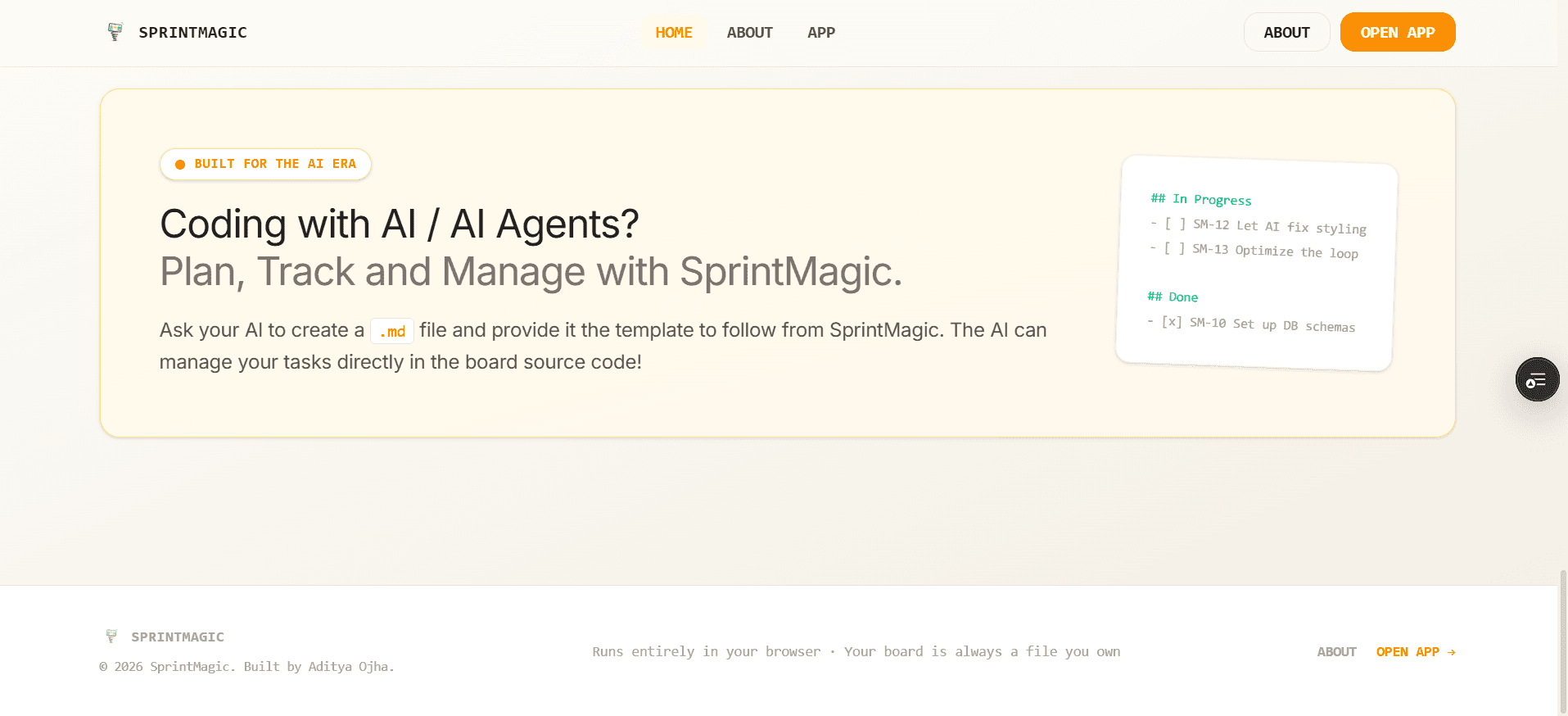Toggle the SM-12 checkbox in preview card
This screenshot has width=1568, height=716.
pos(1175,224)
